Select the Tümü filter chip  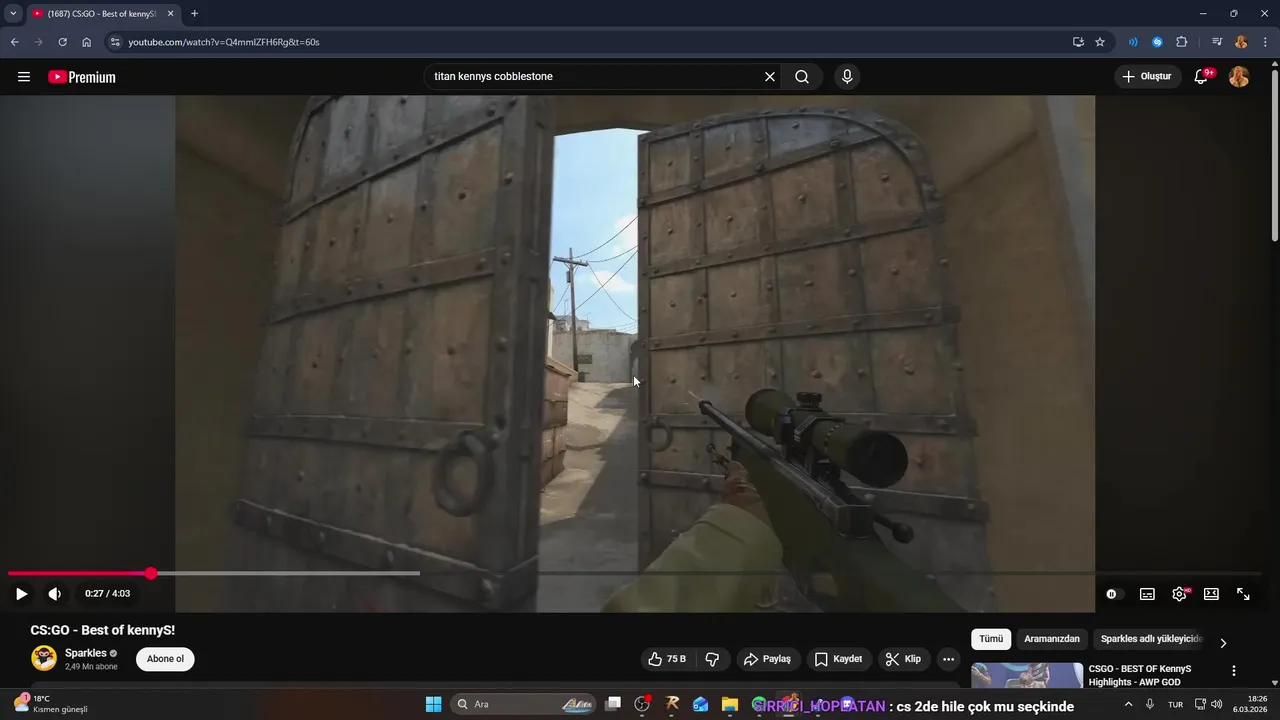(x=991, y=639)
